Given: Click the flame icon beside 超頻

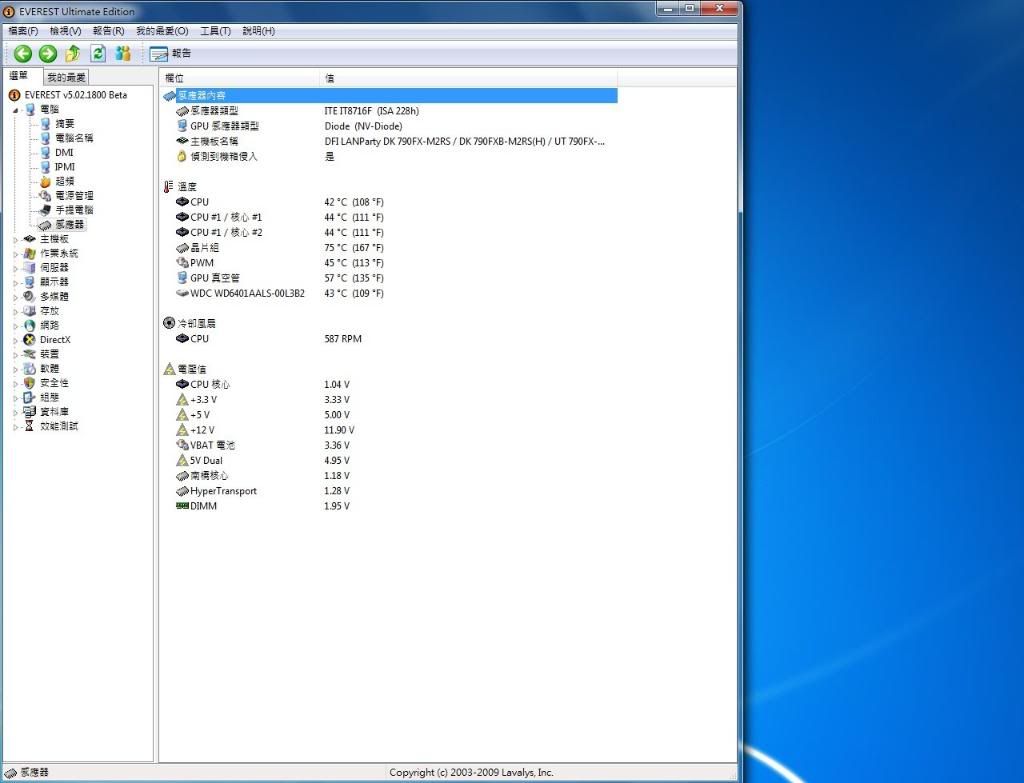Looking at the screenshot, I should [45, 181].
